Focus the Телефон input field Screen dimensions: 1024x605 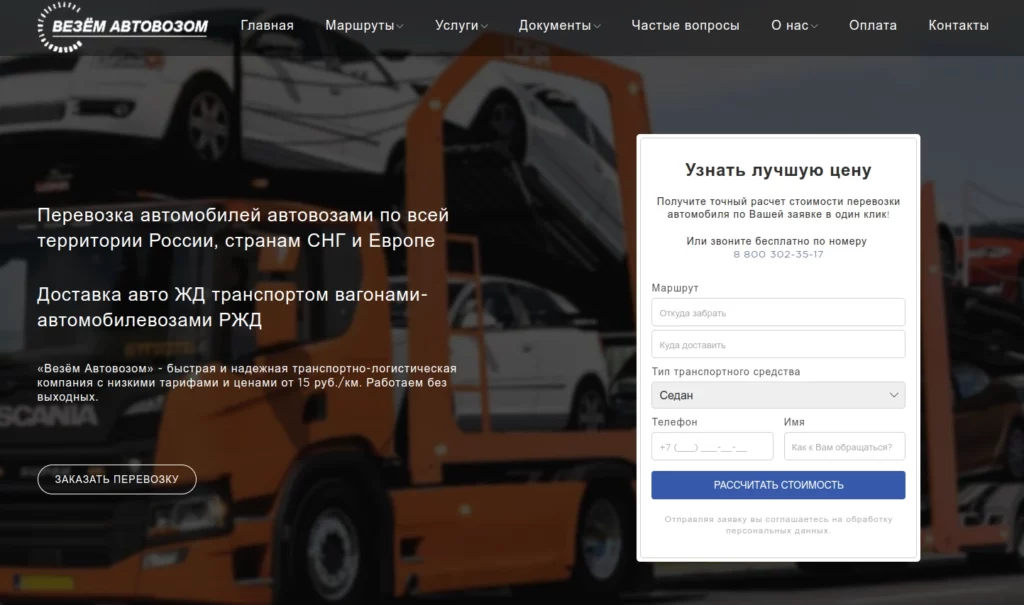pos(712,447)
